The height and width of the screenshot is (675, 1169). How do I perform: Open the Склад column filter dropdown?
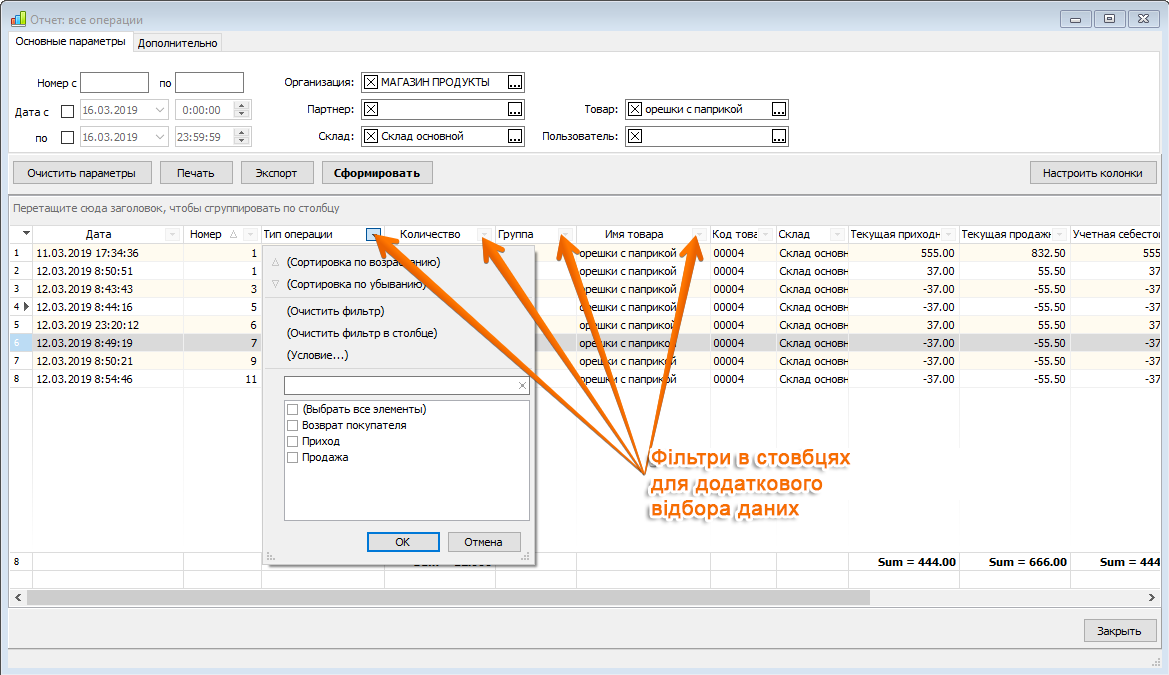coord(837,234)
